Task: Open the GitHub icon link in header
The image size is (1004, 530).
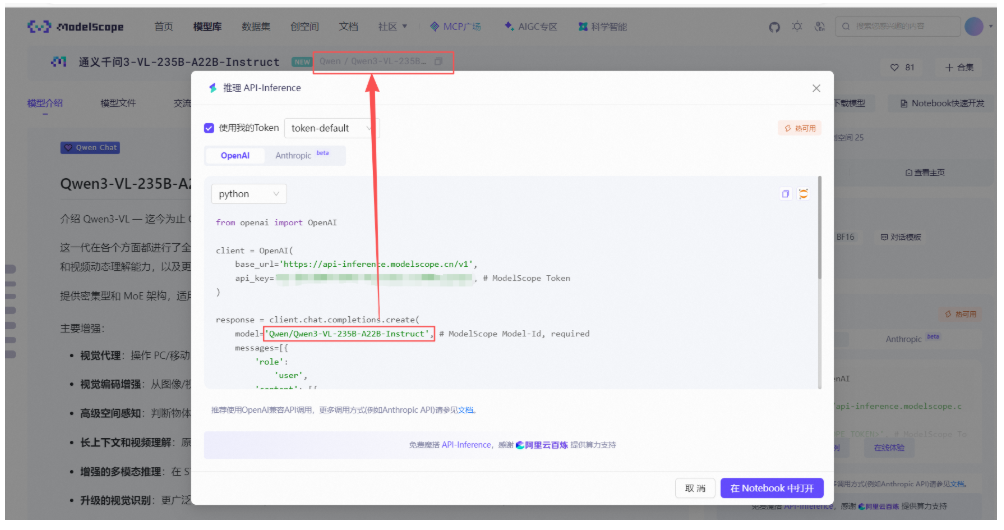Action: 774,27
